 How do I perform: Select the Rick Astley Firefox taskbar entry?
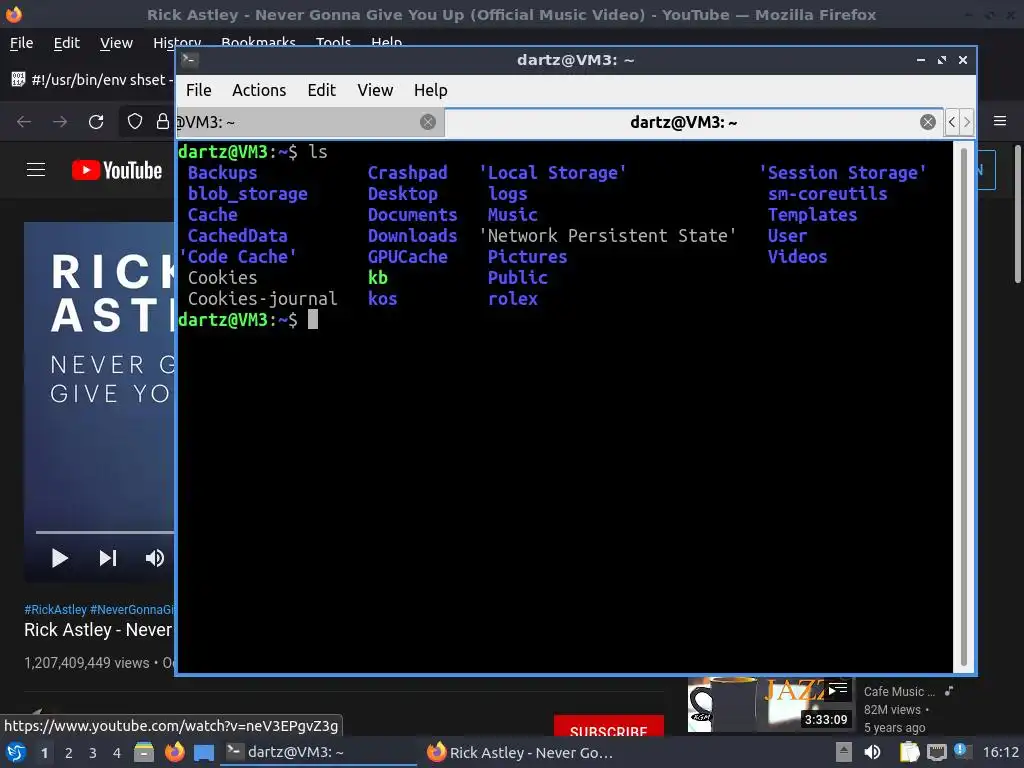click(x=520, y=752)
